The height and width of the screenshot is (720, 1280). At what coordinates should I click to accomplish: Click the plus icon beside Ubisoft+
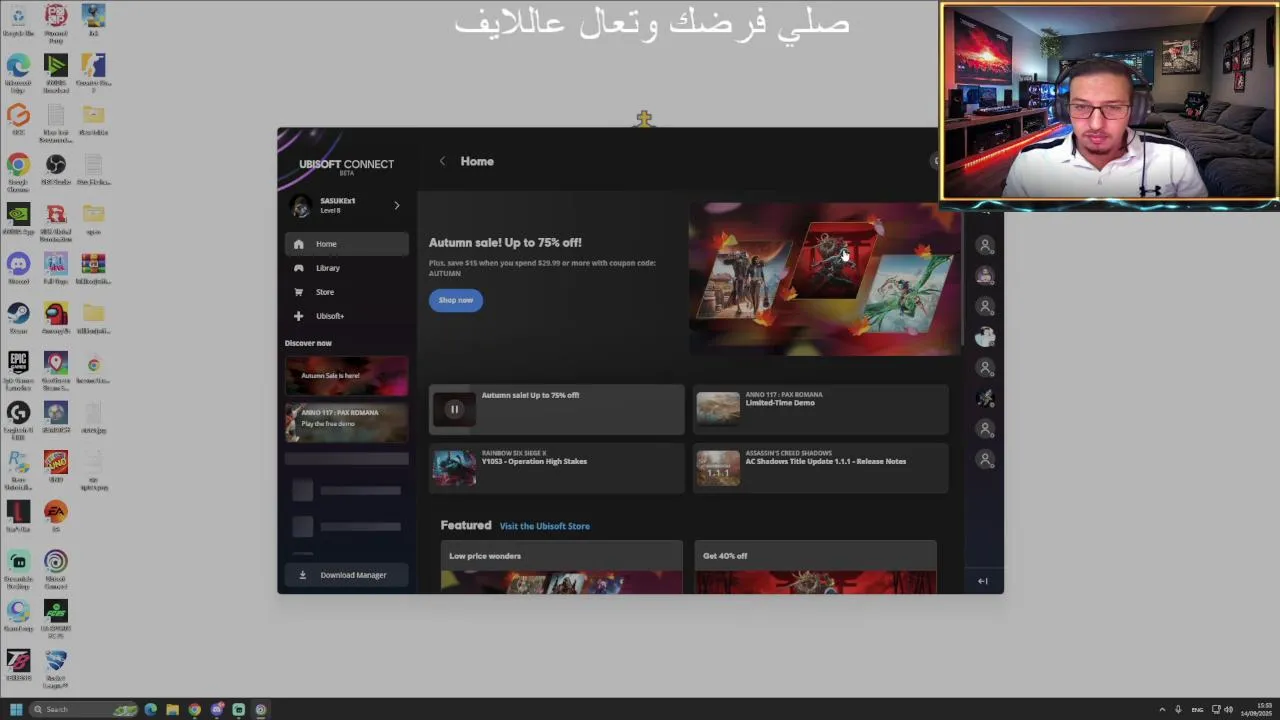point(298,316)
